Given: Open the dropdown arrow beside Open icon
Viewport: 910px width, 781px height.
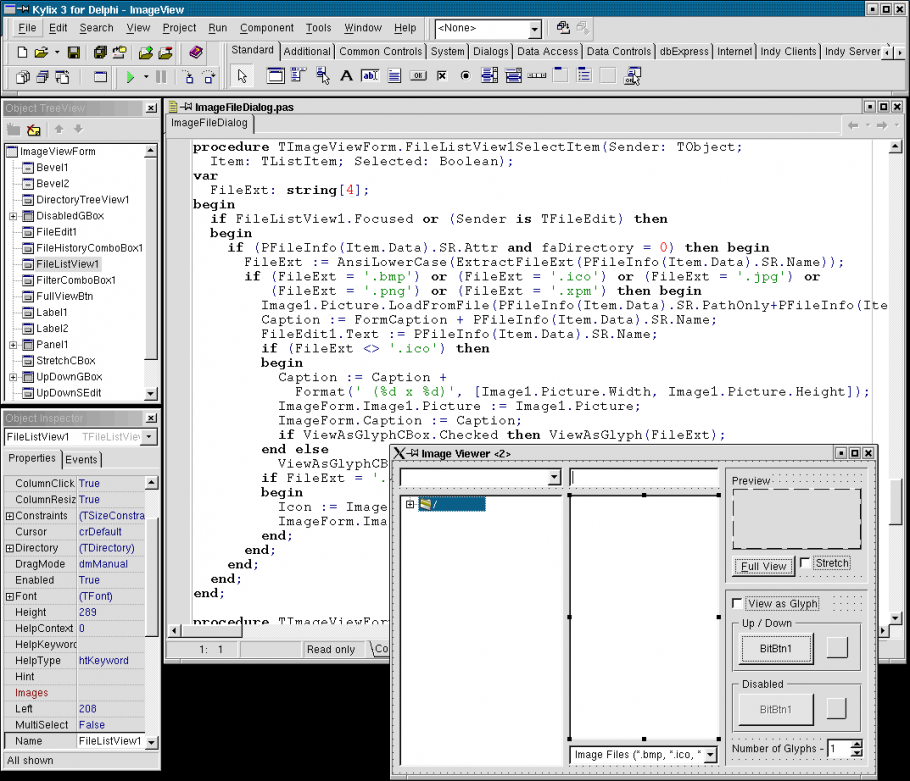Looking at the screenshot, I should click(x=57, y=52).
